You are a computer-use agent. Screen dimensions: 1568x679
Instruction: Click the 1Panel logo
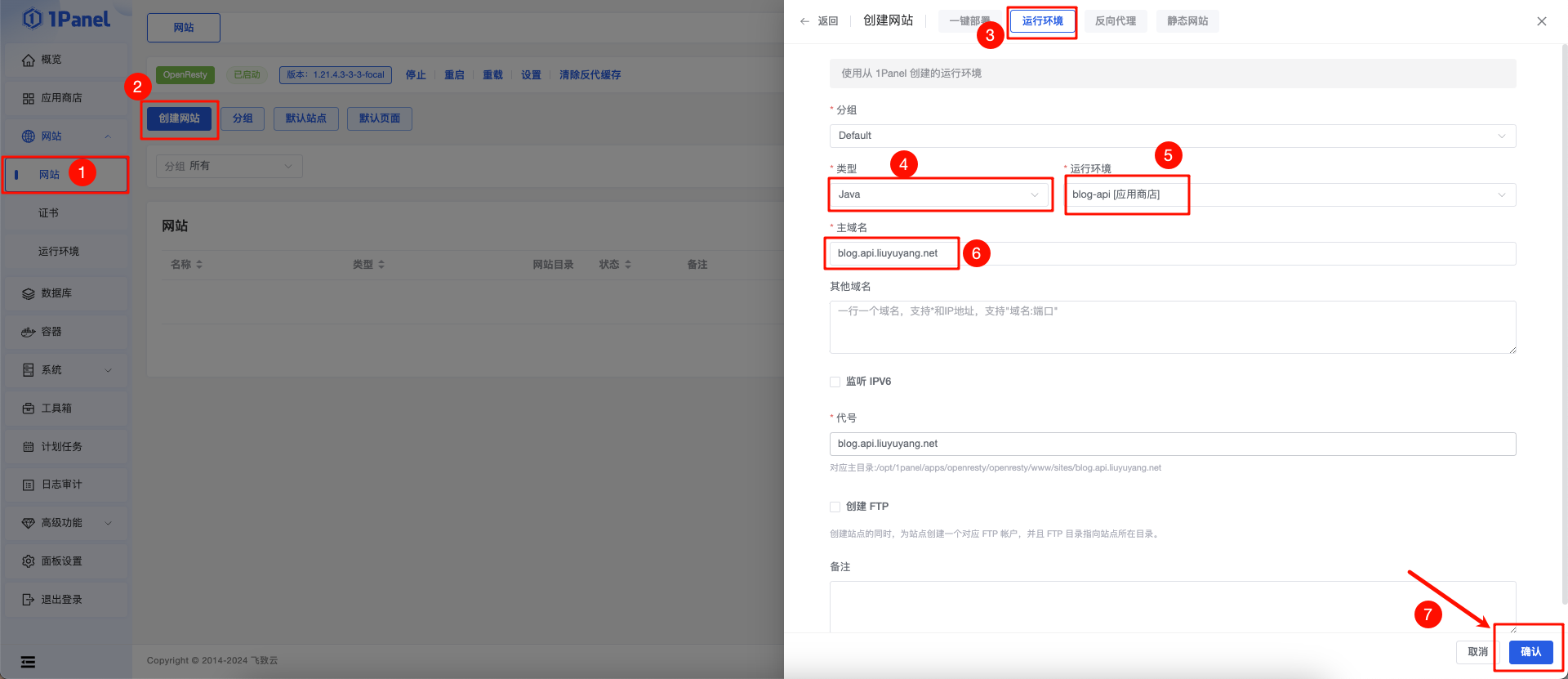(66, 19)
